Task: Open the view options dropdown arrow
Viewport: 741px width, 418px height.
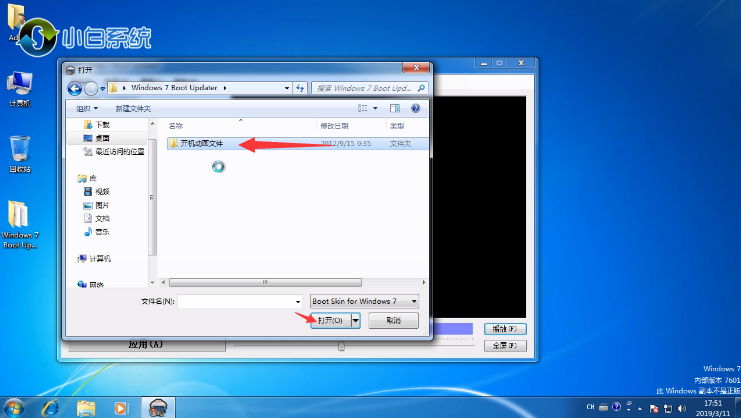Action: 375,108
